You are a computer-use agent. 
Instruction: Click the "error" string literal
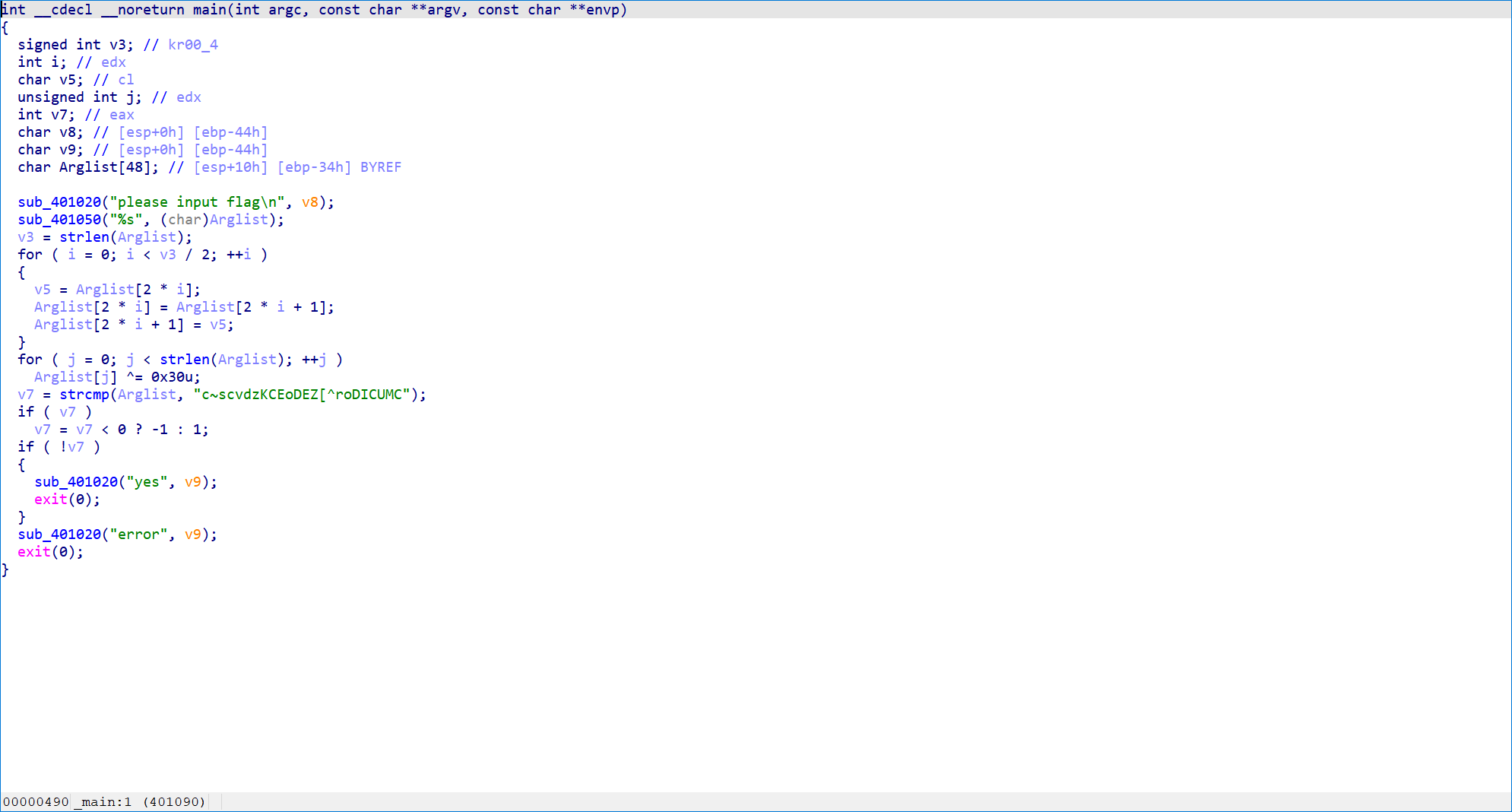[x=138, y=534]
